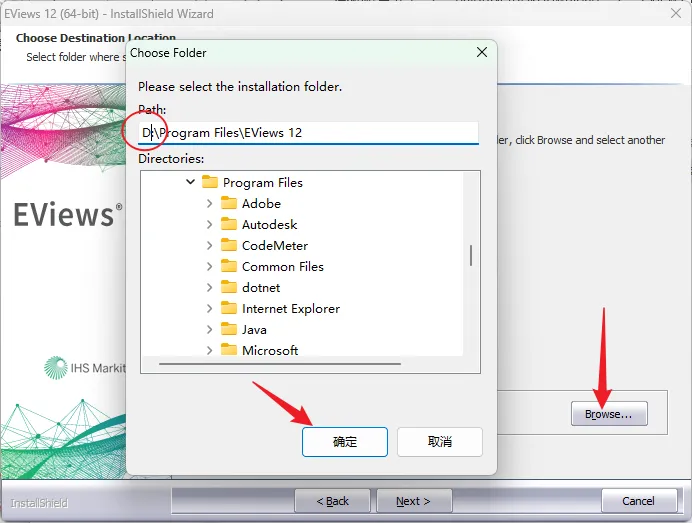
Task: Select the 'Microsoft' directory label
Action: coord(270,350)
